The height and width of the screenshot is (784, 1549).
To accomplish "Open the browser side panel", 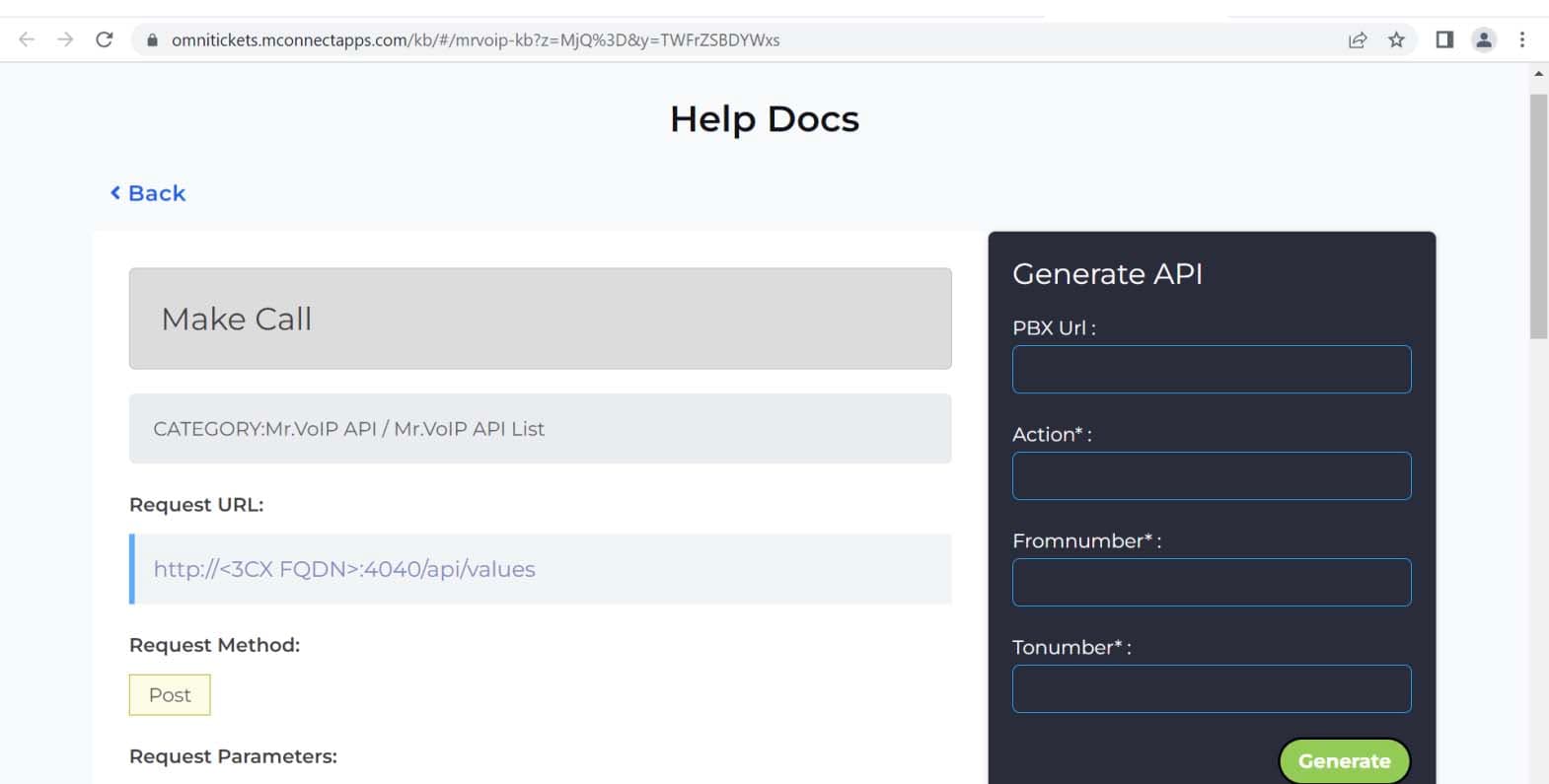I will (x=1444, y=39).
